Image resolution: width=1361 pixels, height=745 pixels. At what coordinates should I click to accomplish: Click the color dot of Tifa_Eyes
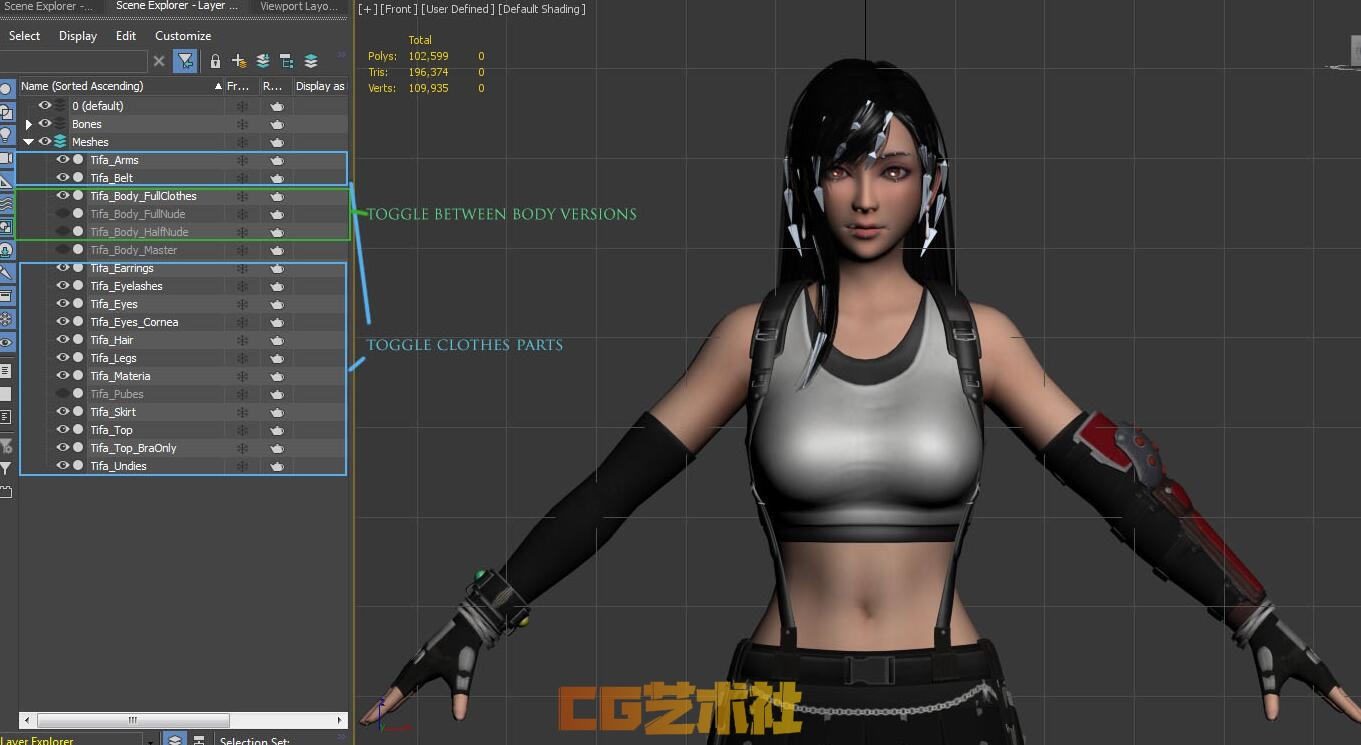coord(78,304)
